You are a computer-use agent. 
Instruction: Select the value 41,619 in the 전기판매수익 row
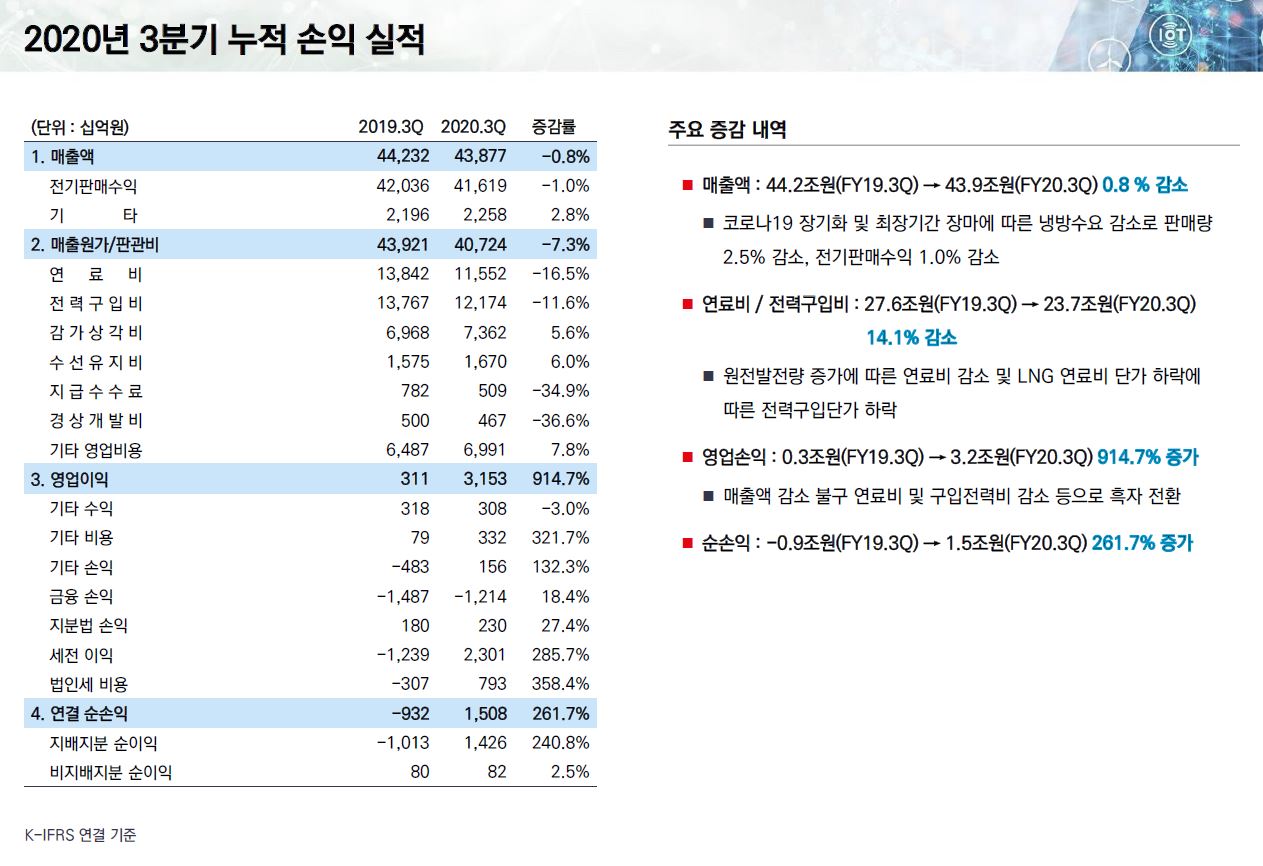click(481, 186)
